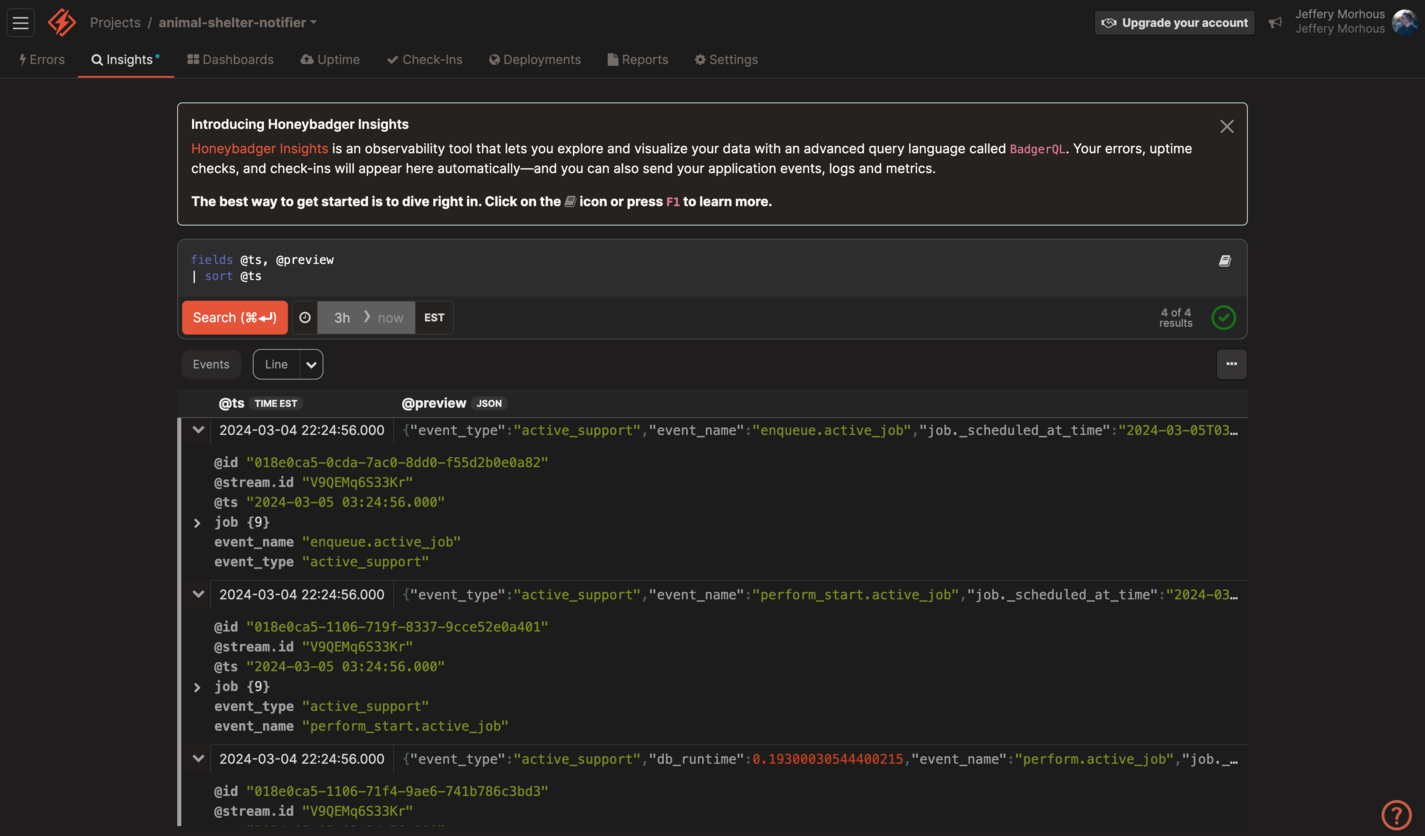
Task: Expand job {9} under perform_start.active_job event
Action: pos(197,687)
